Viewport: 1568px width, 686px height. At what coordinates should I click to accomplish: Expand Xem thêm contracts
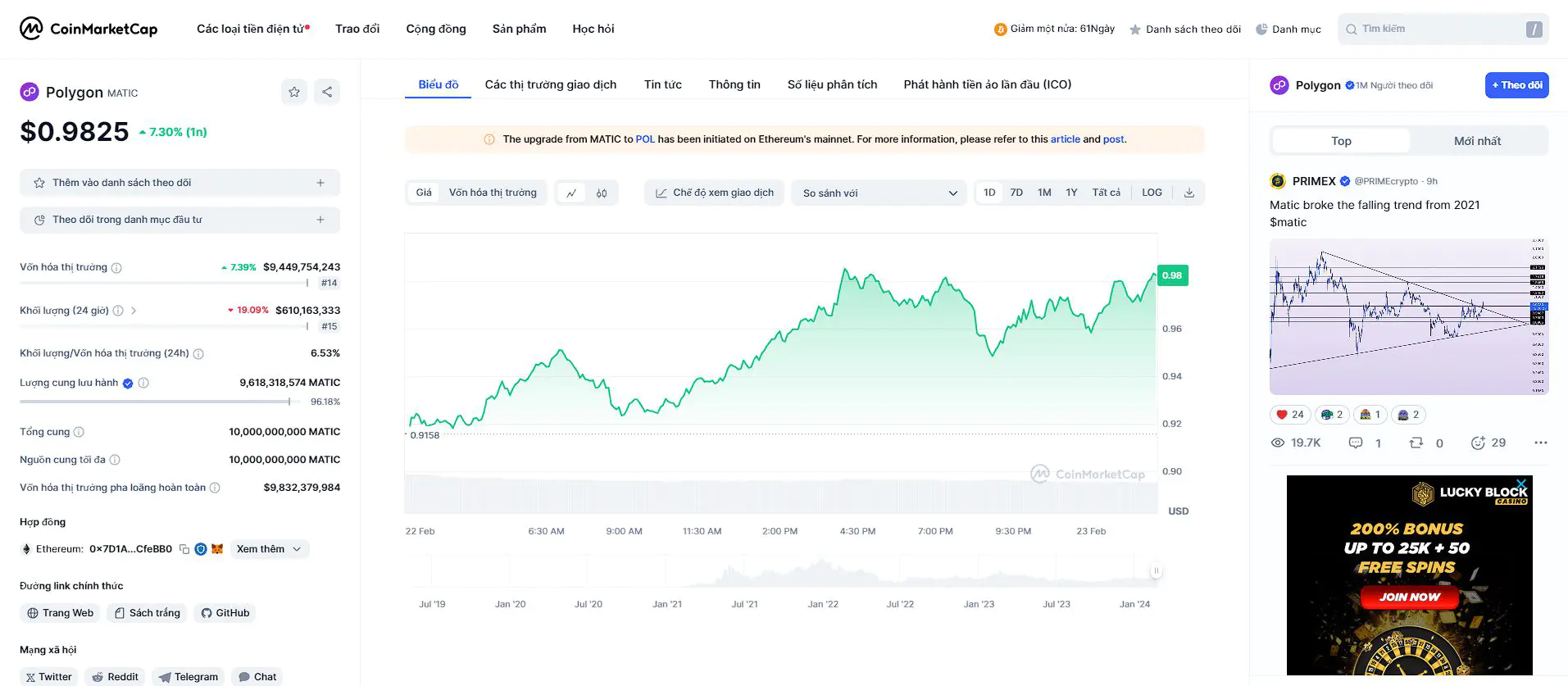[x=269, y=549]
